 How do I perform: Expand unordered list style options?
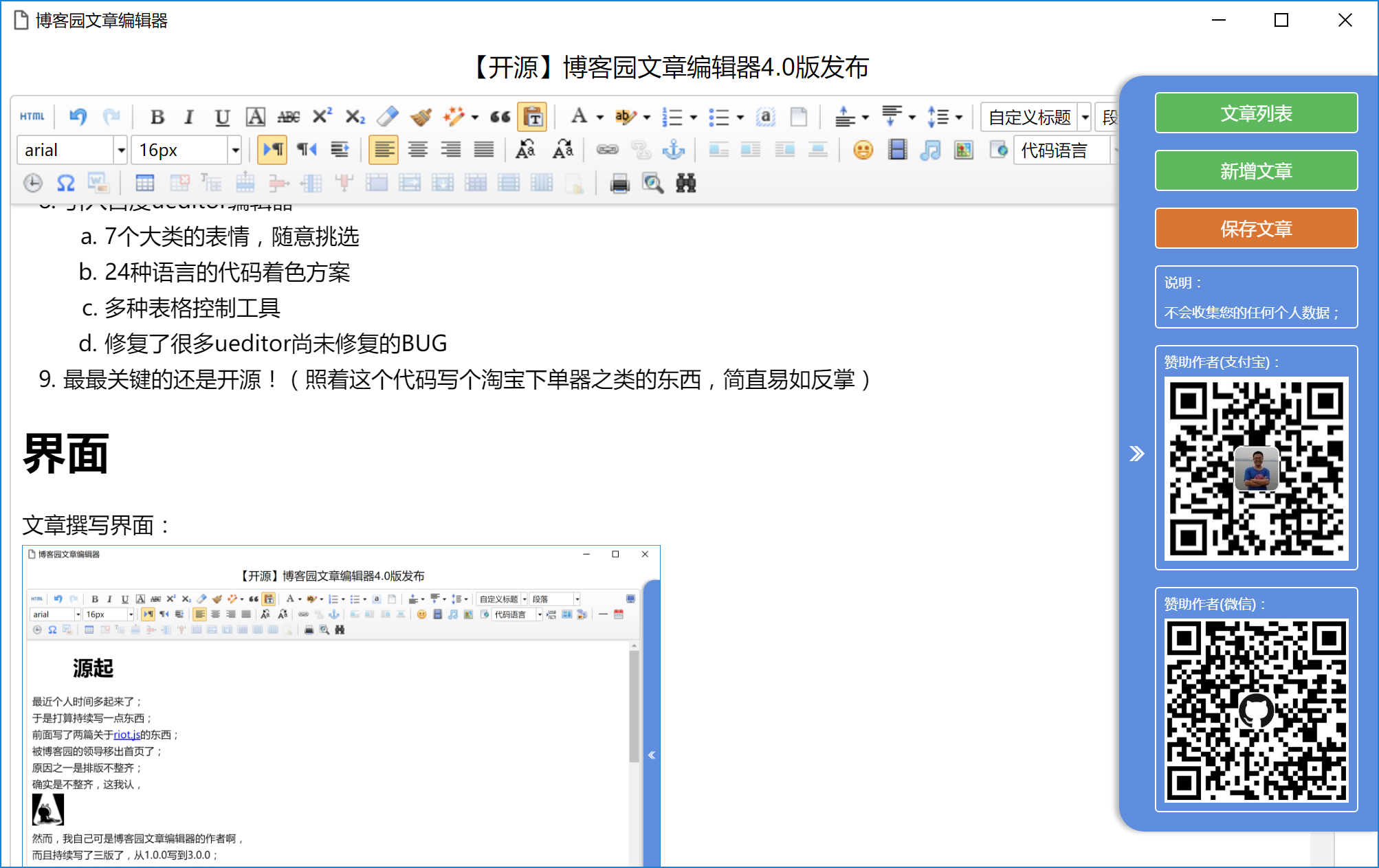coord(740,118)
